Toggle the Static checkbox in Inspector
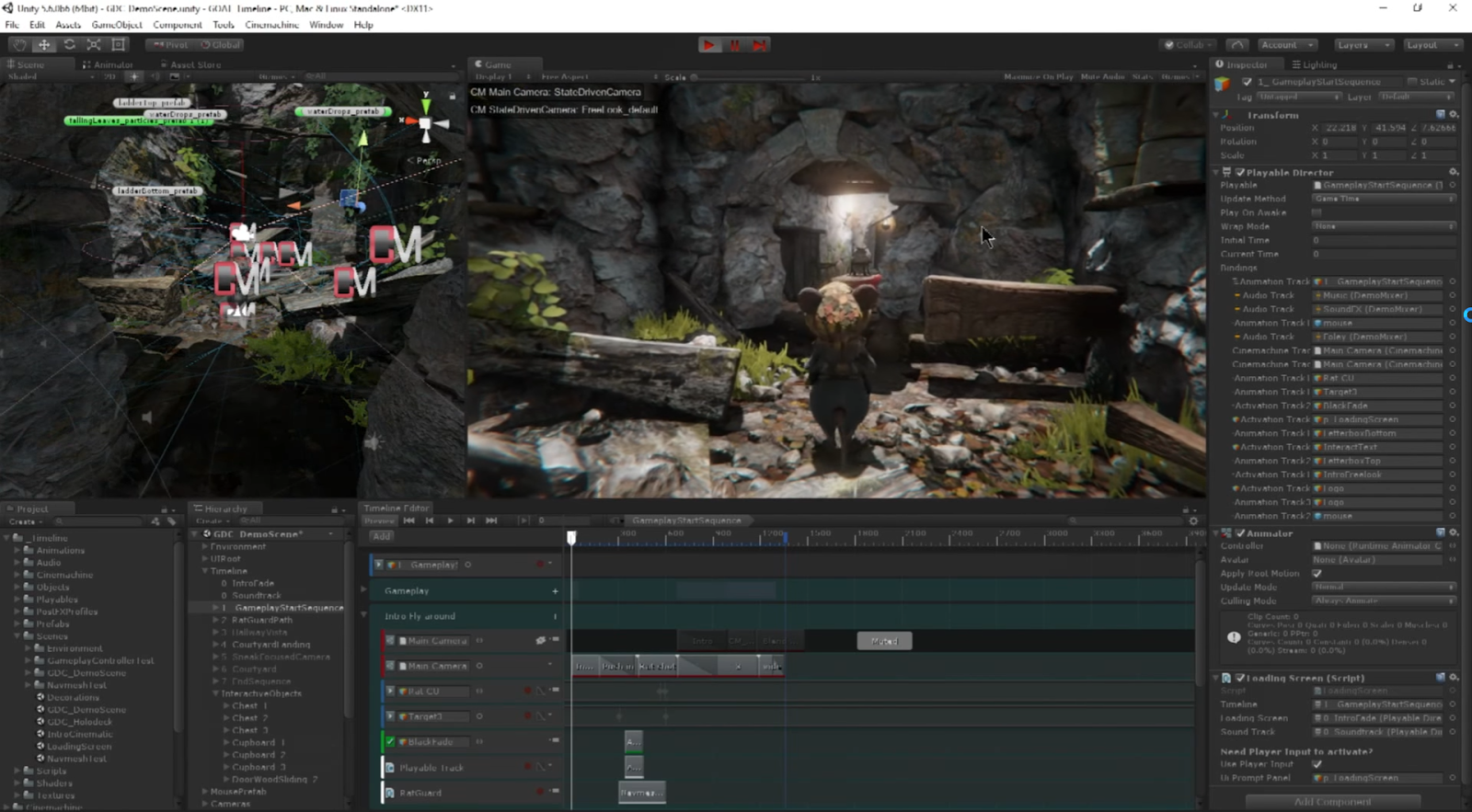The image size is (1472, 812). (1412, 82)
